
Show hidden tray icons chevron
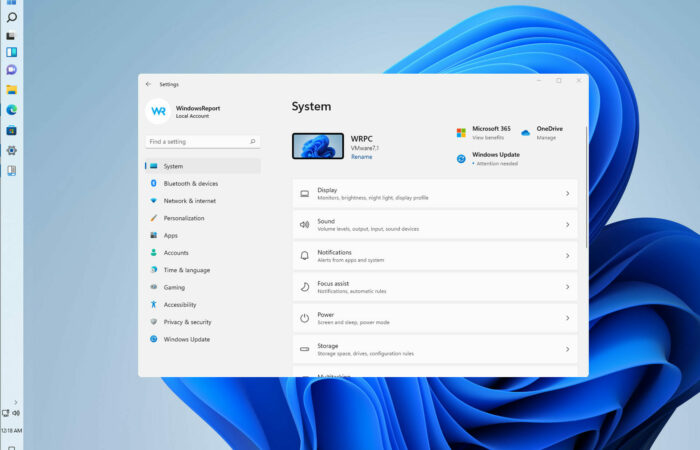point(16,402)
